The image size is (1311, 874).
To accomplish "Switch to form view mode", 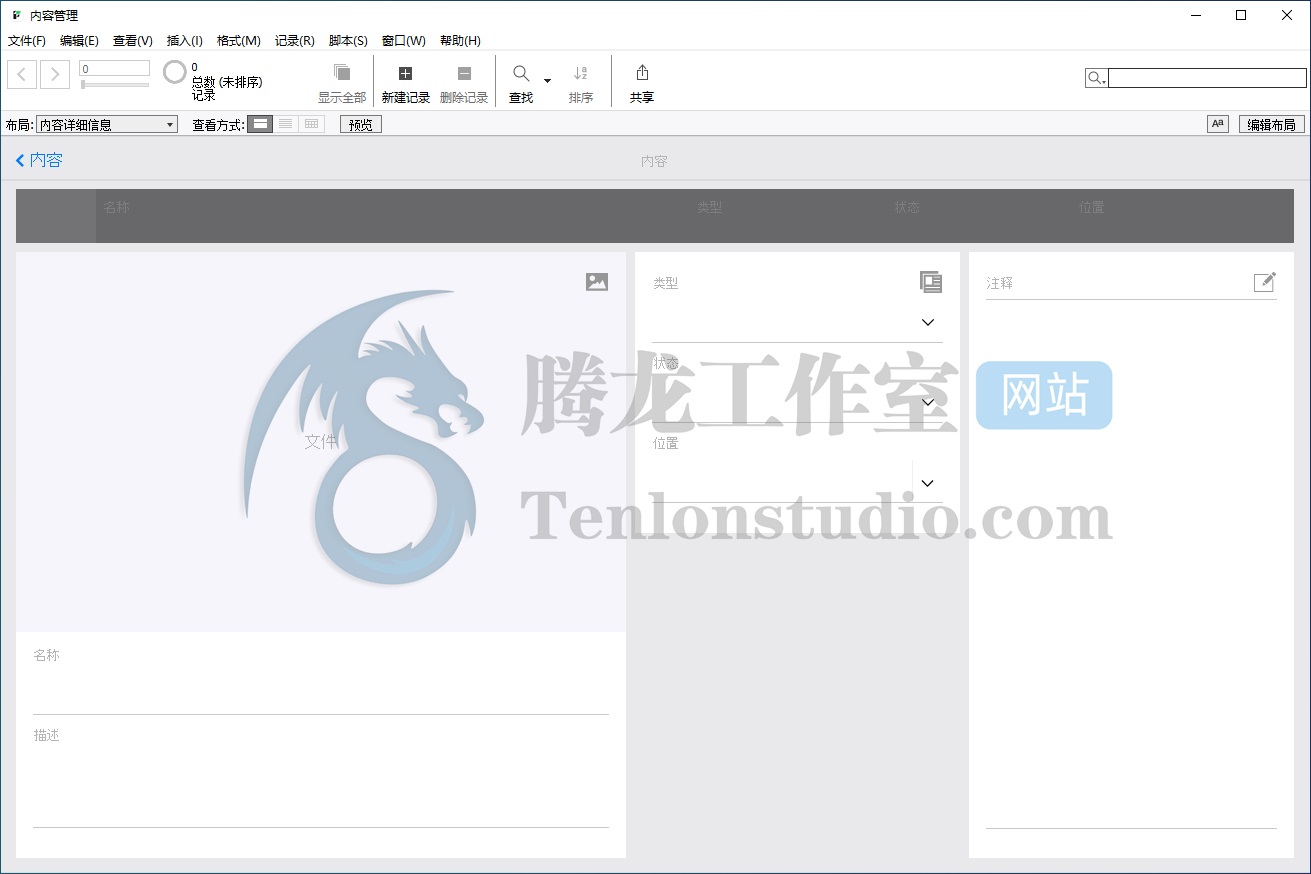I will [x=260, y=124].
